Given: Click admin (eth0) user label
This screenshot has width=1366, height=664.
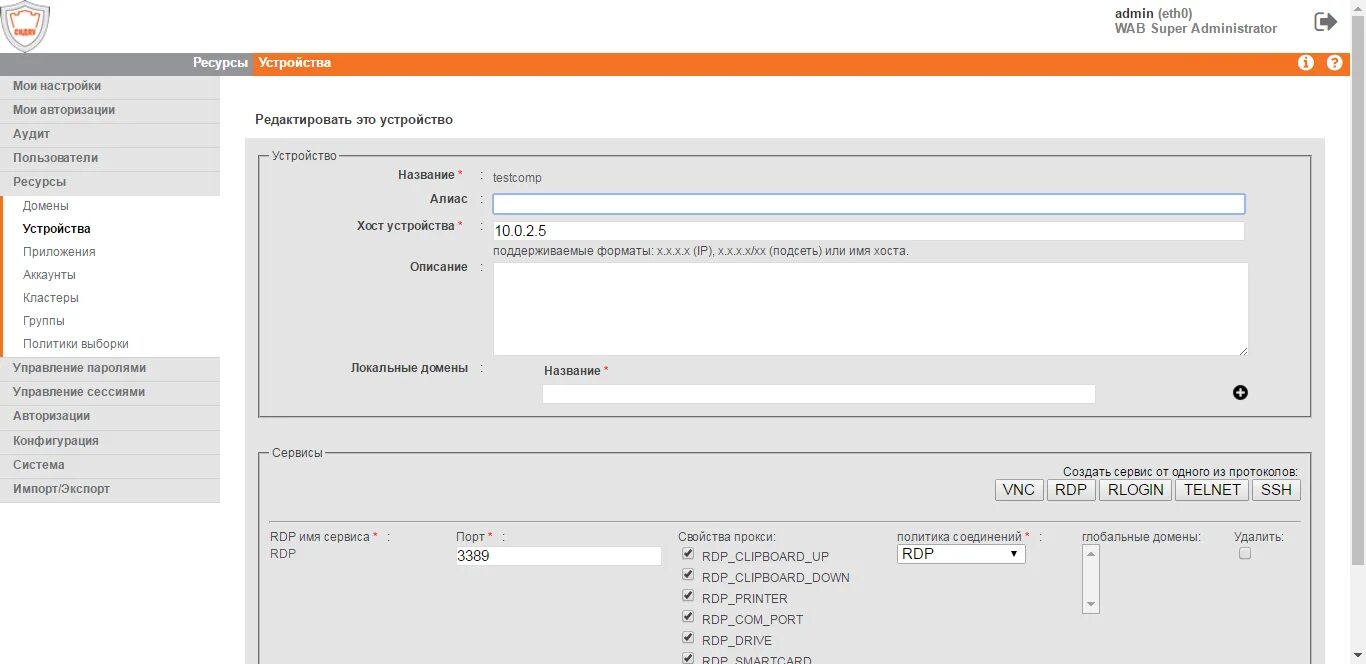Looking at the screenshot, I should coord(1153,13).
